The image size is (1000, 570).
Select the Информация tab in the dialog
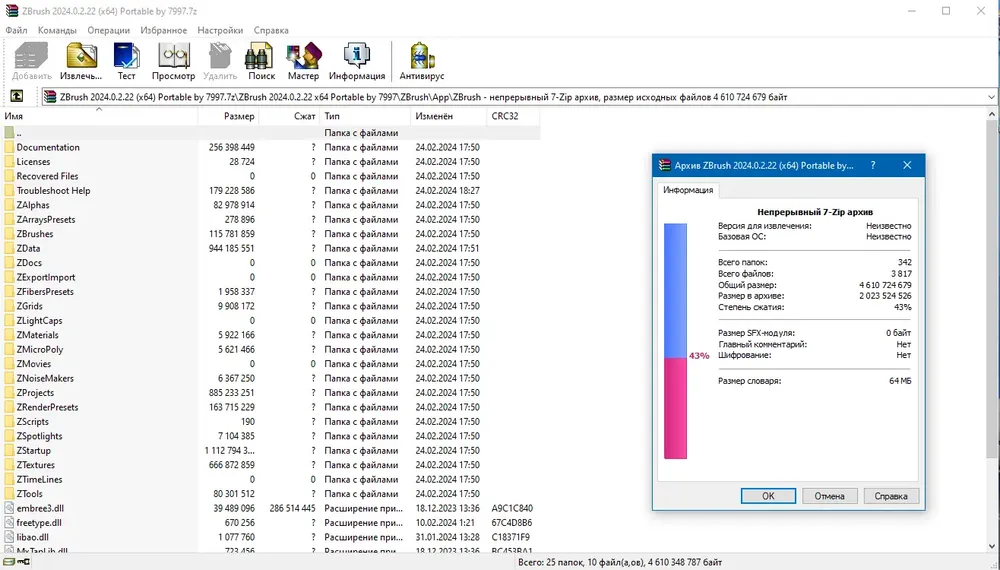(x=688, y=190)
